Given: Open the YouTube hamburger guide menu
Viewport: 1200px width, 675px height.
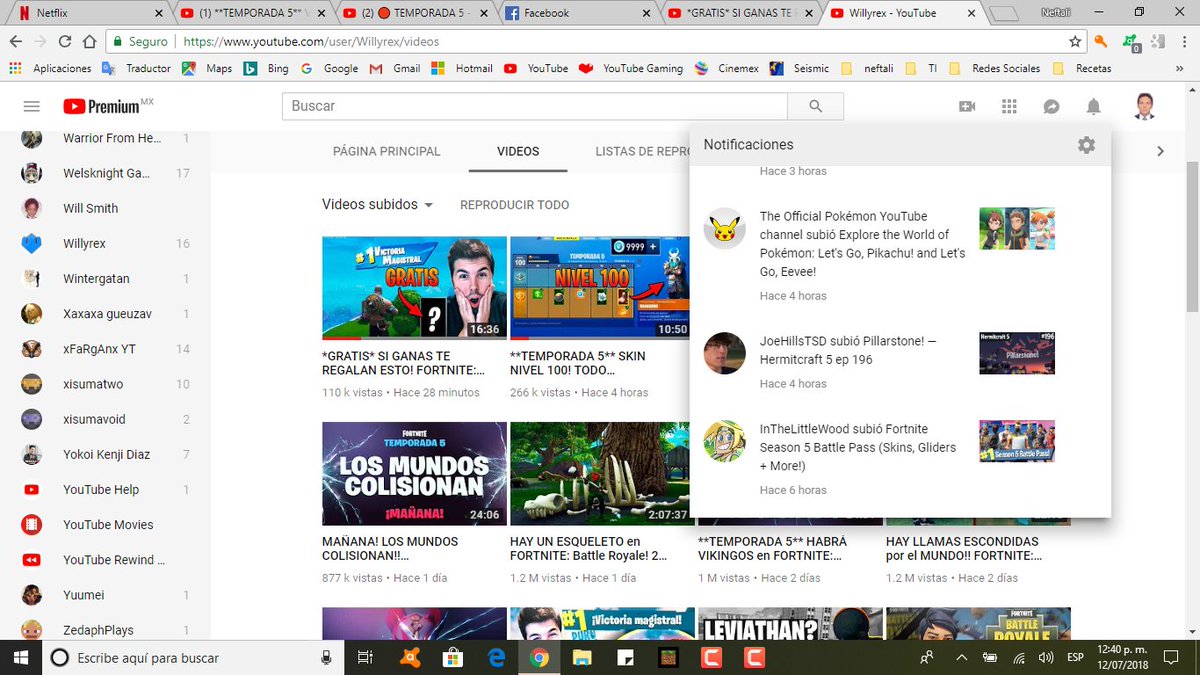Looking at the screenshot, I should 31,106.
